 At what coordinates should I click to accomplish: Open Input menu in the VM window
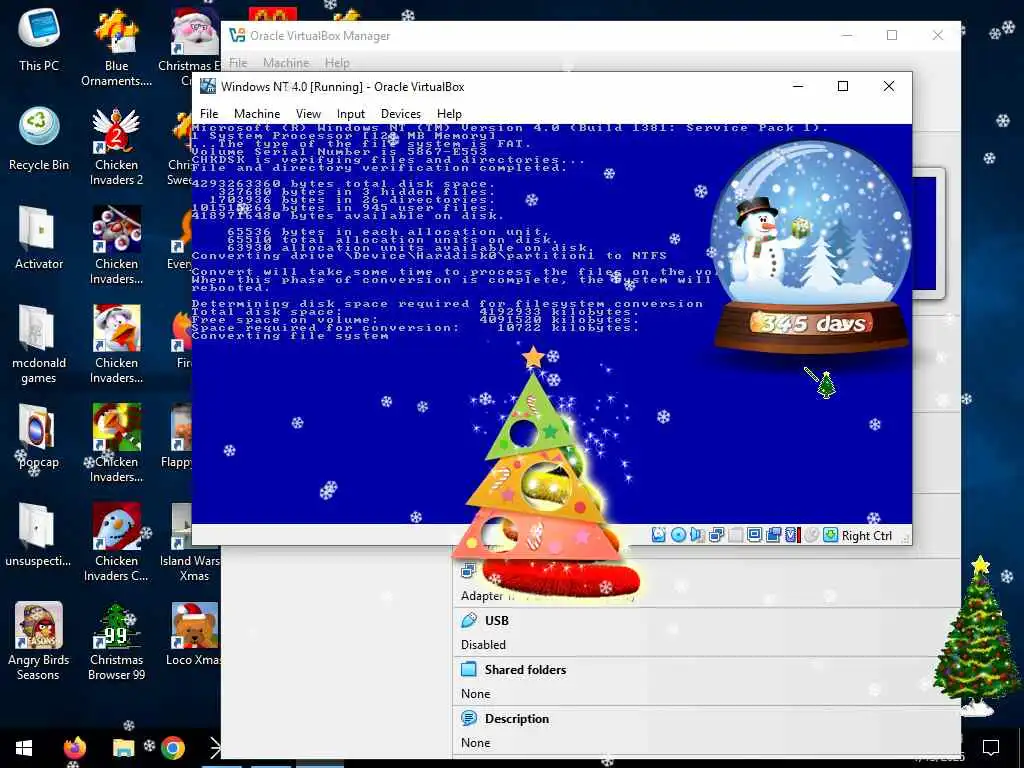pyautogui.click(x=351, y=114)
